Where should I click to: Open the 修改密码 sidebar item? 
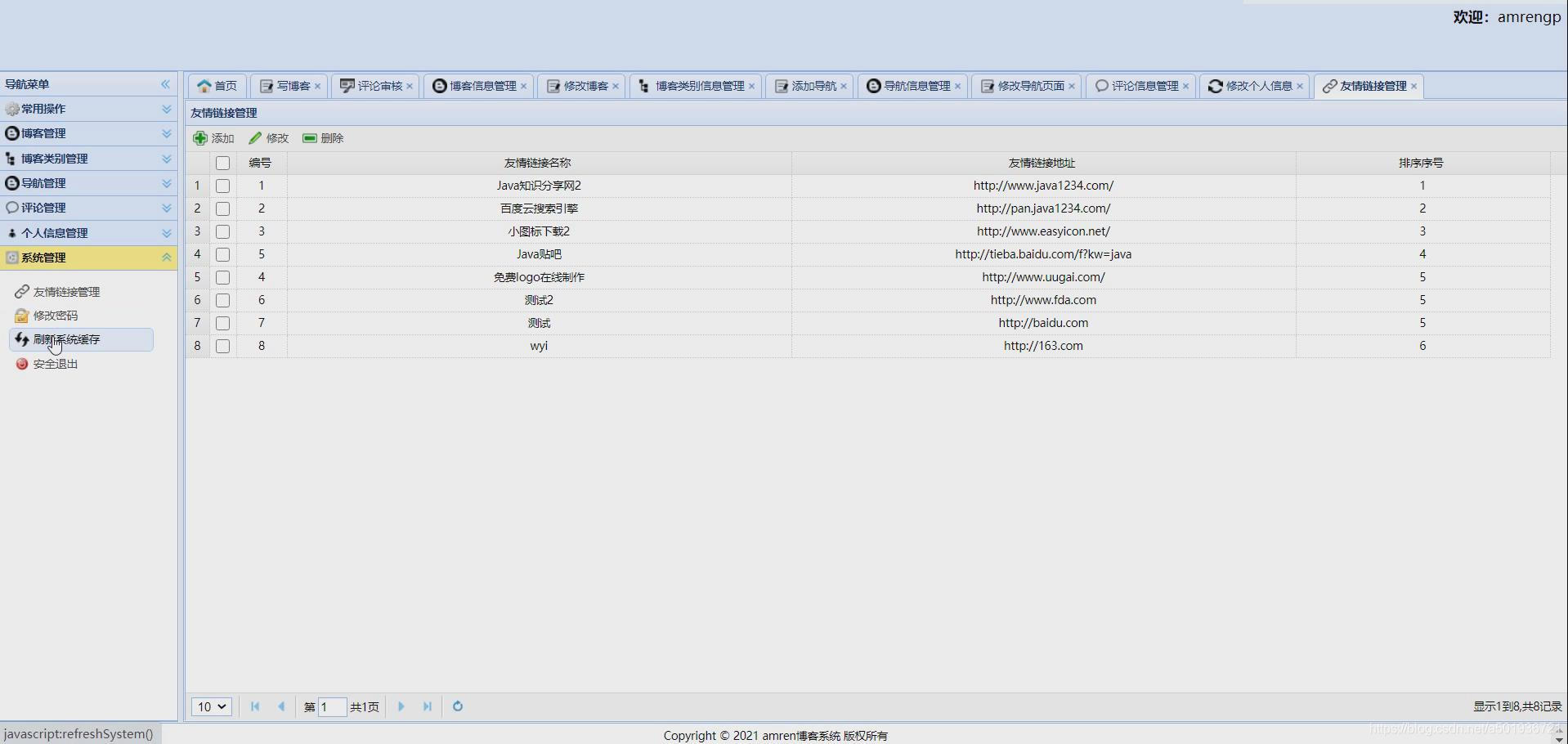pos(56,316)
